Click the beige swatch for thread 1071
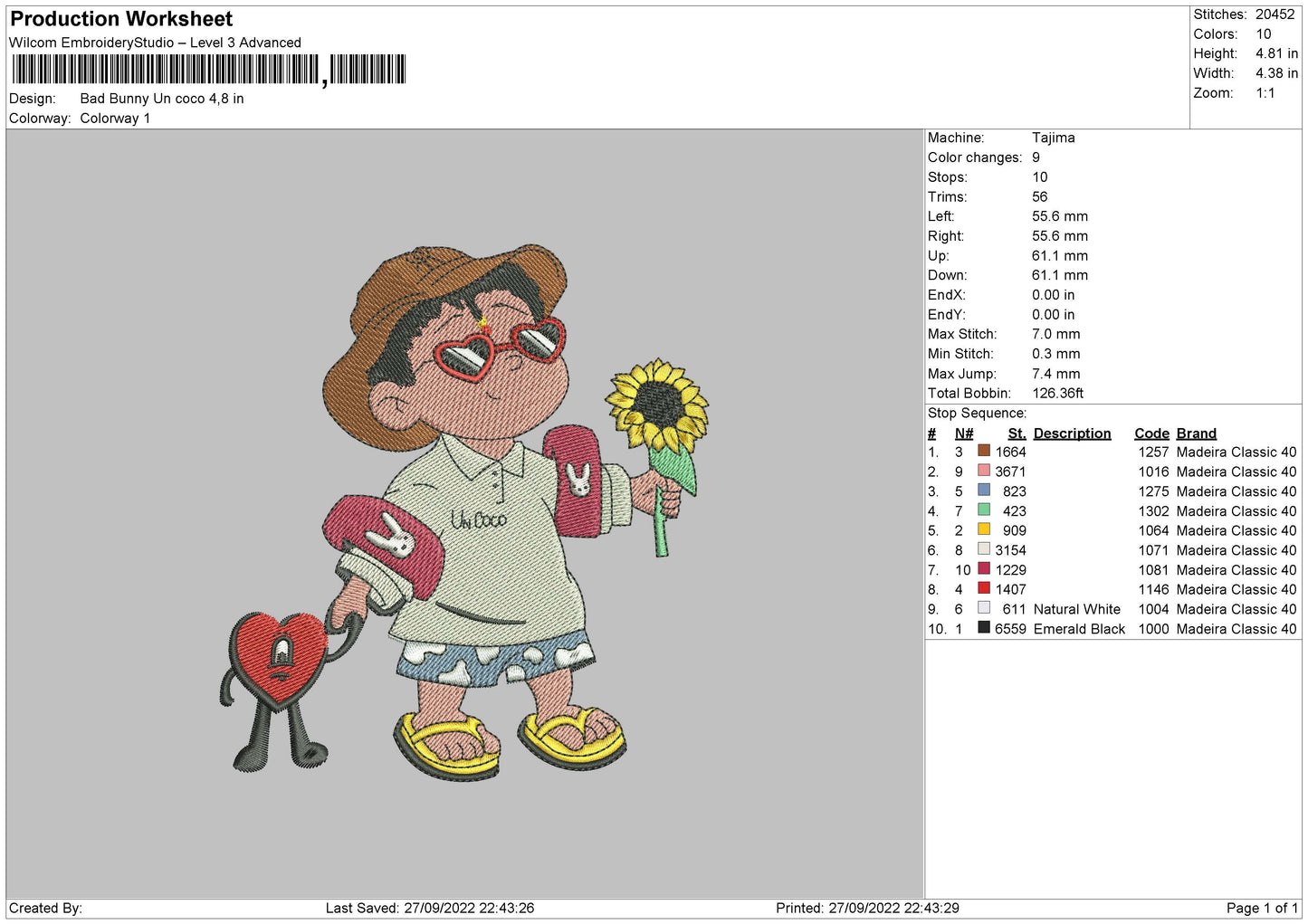The height and width of the screenshot is (924, 1308). (984, 549)
